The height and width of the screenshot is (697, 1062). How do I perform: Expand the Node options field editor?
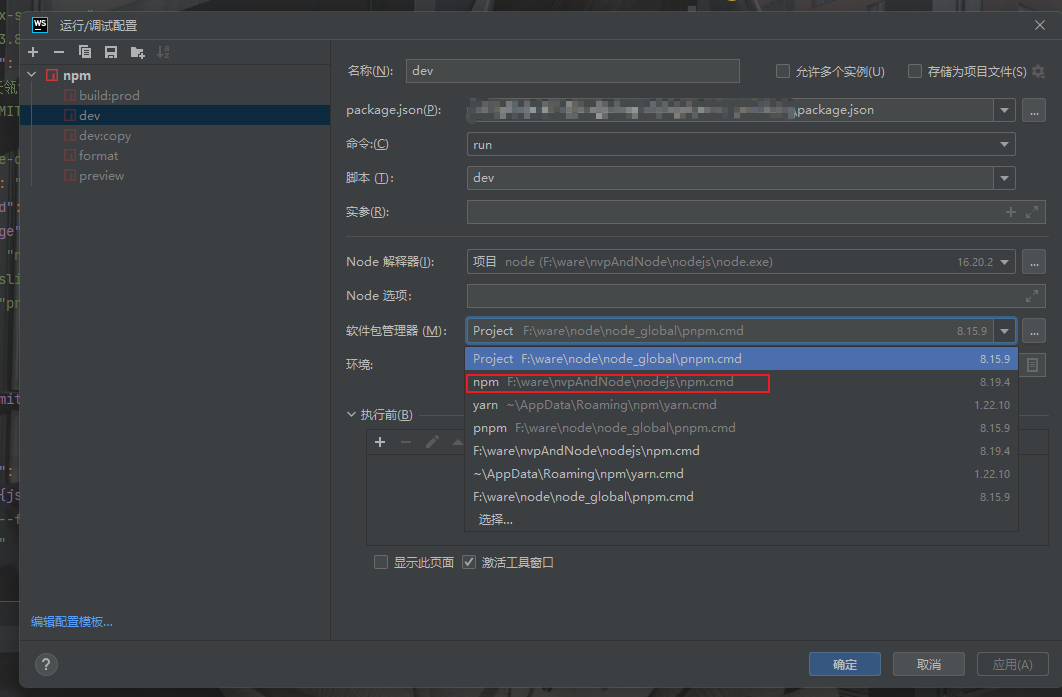click(x=1034, y=295)
